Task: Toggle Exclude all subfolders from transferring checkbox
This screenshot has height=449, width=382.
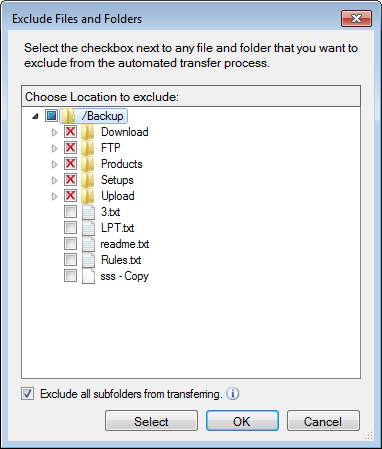Action: click(28, 394)
